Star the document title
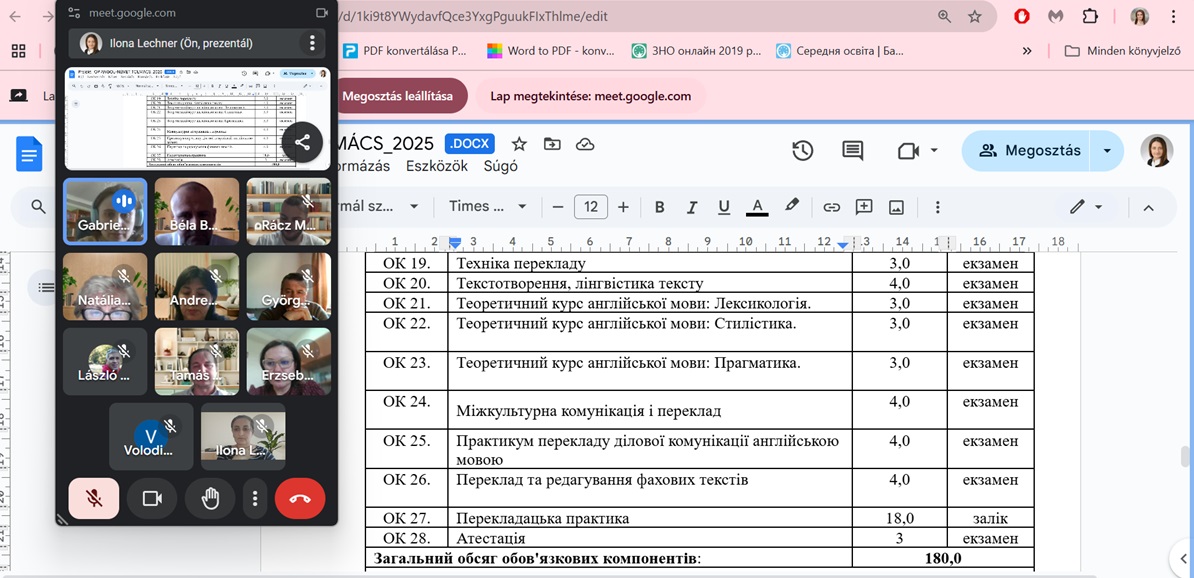Viewport: 1194px width, 578px height. 519,144
